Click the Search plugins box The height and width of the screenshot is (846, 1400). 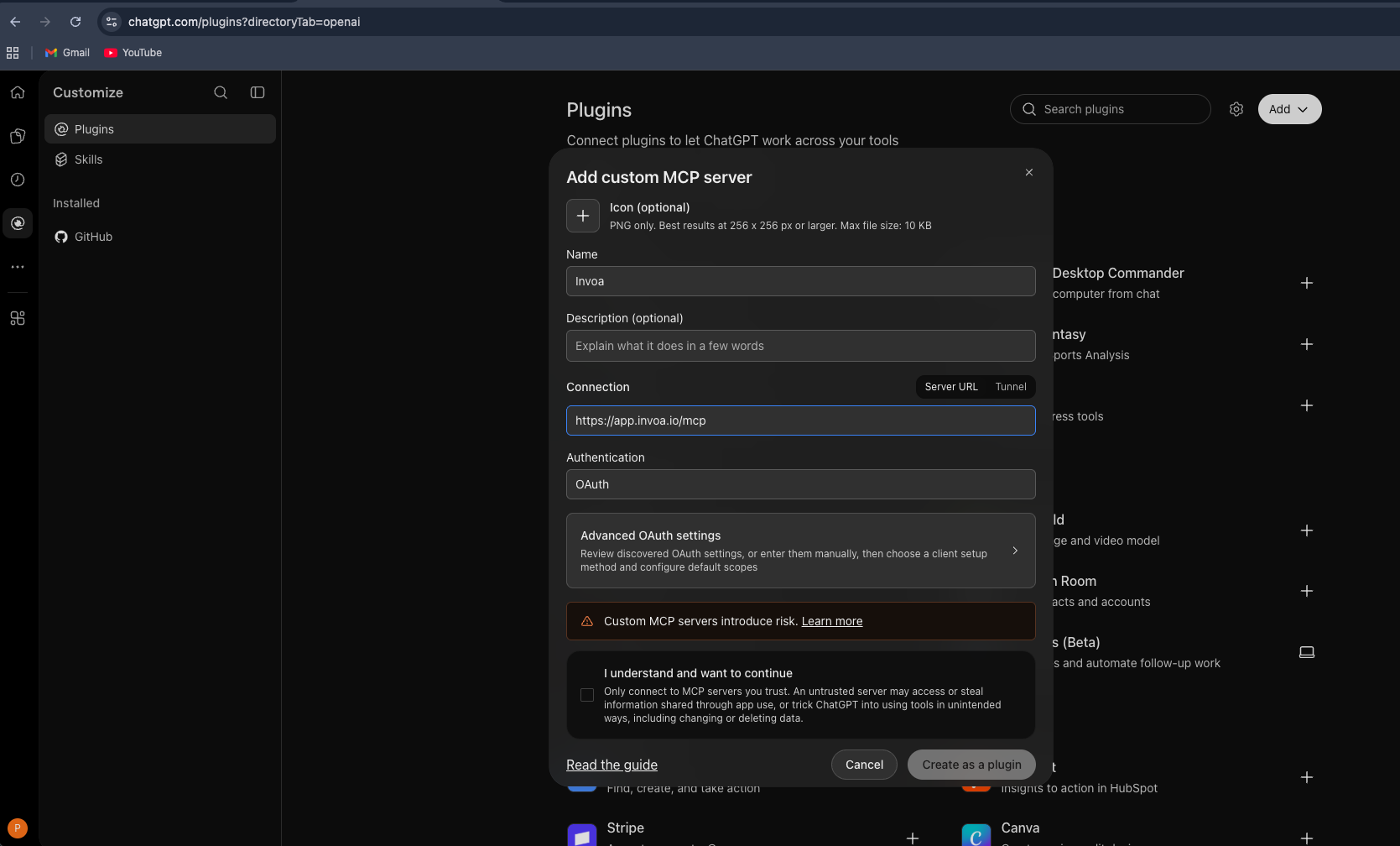click(x=1111, y=109)
